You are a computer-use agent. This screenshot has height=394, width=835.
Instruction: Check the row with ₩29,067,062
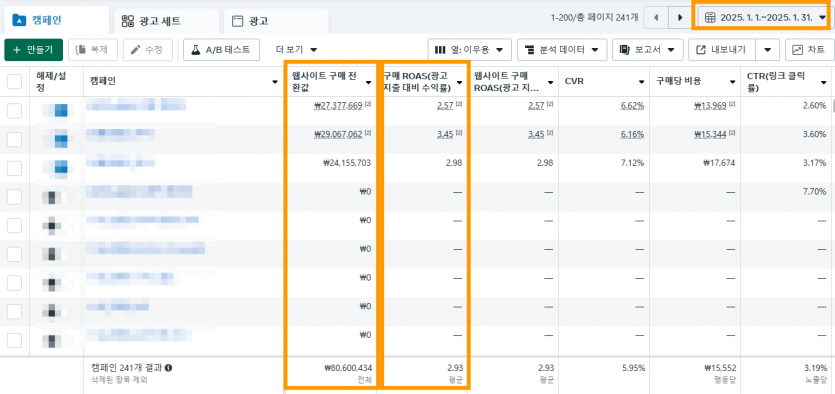[14, 139]
